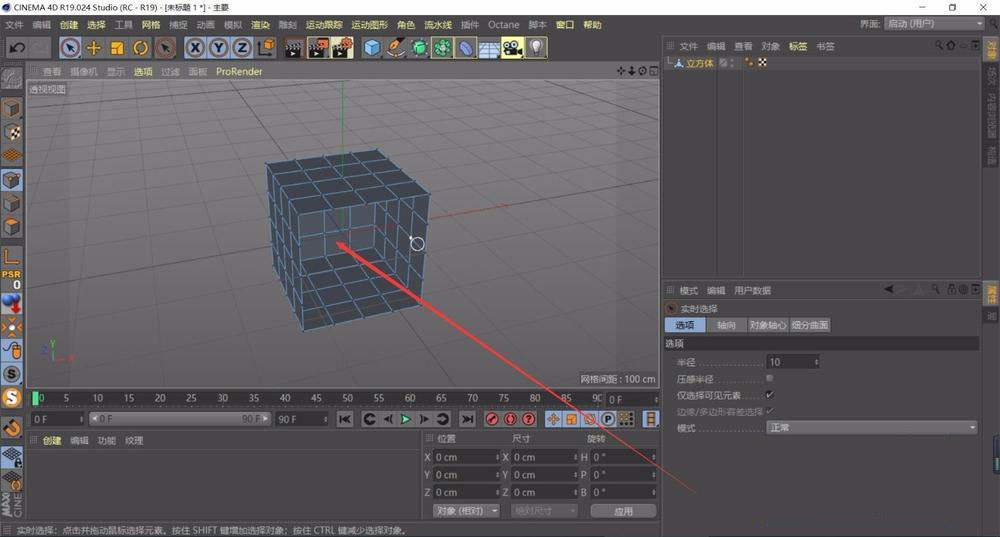Click Render View clapperboard icon
This screenshot has height=537, width=1000.
pos(293,48)
